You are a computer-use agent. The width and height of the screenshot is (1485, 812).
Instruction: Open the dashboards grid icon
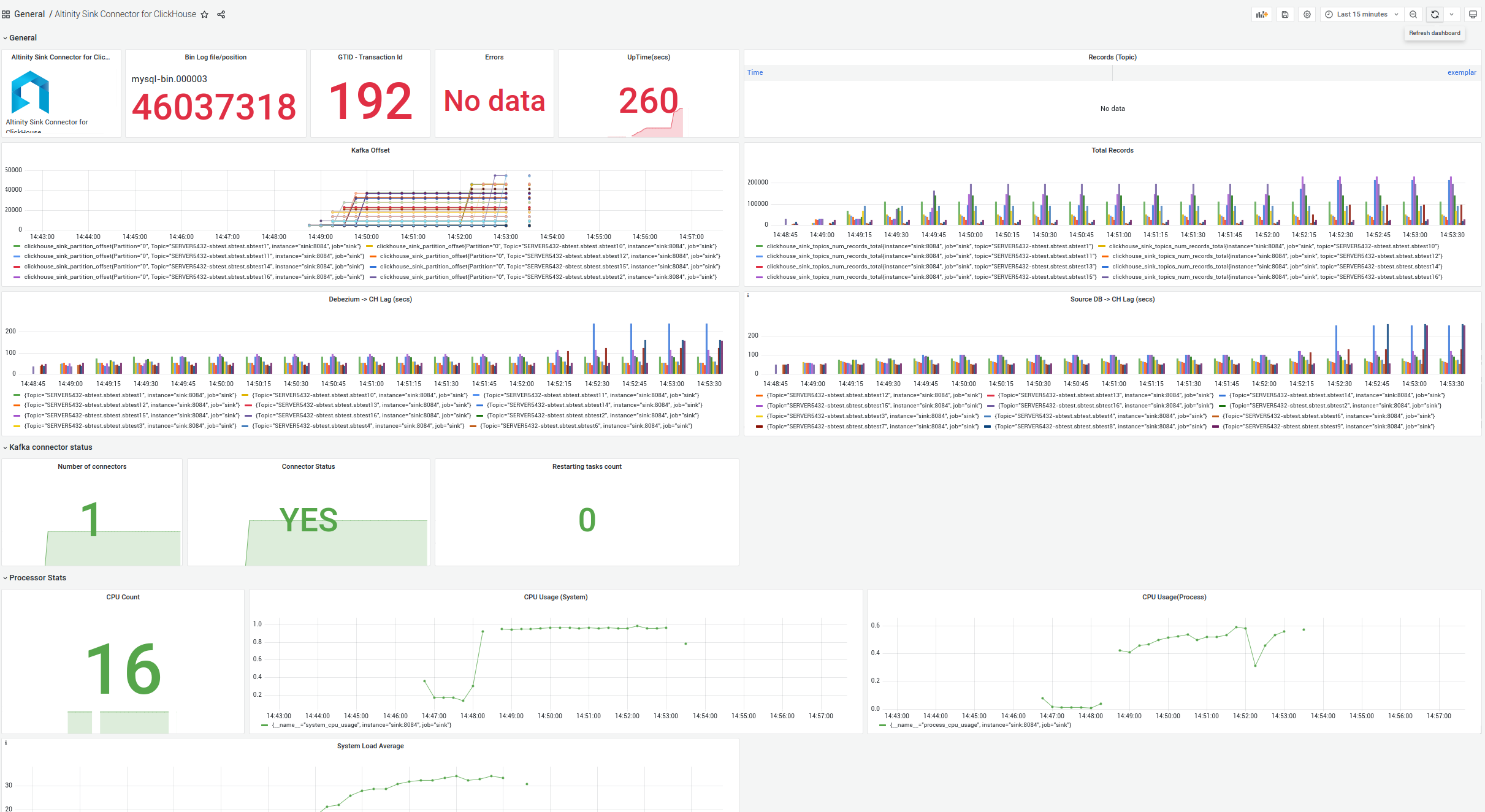tap(6, 14)
